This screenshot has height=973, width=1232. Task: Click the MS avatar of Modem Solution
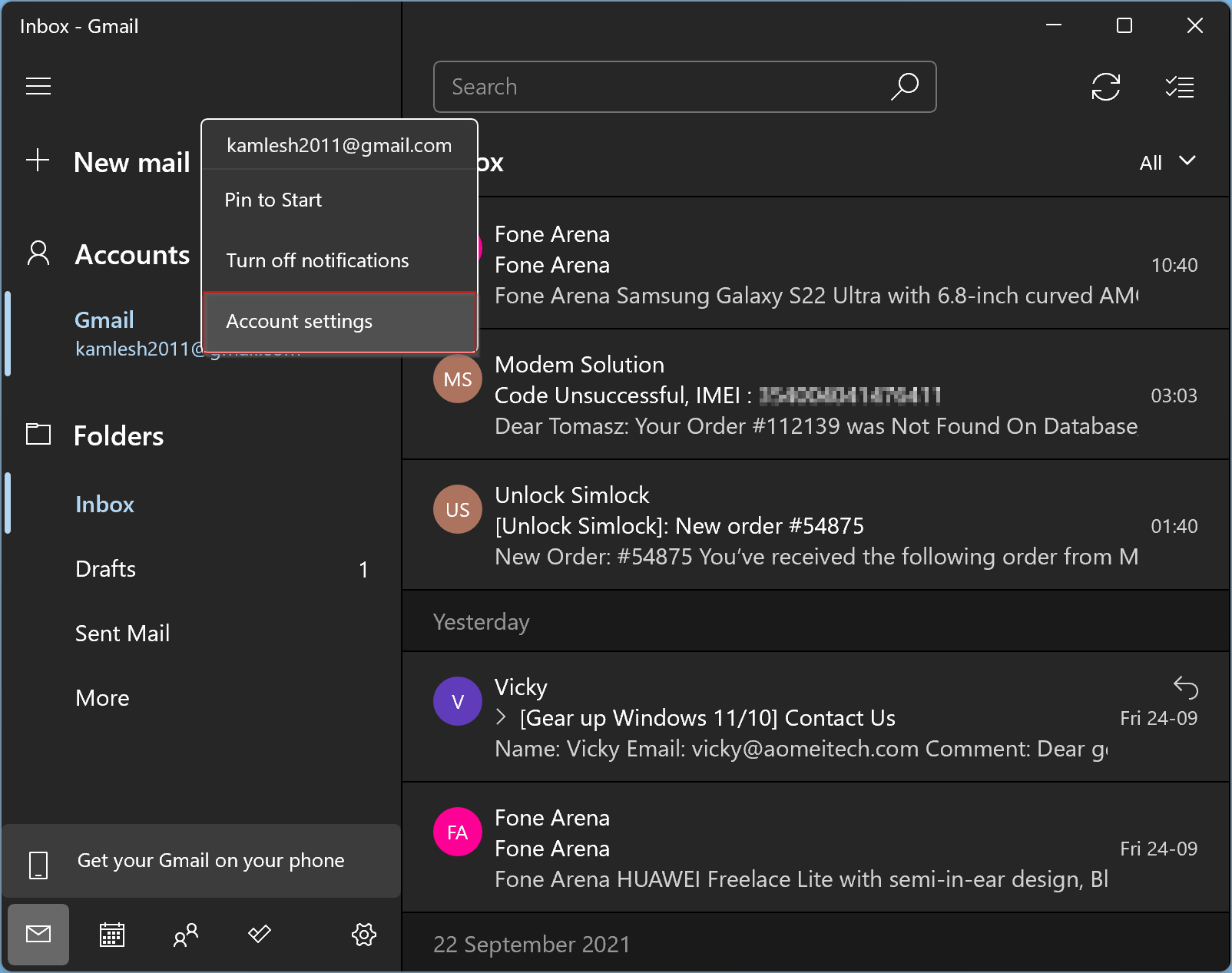[x=458, y=379]
